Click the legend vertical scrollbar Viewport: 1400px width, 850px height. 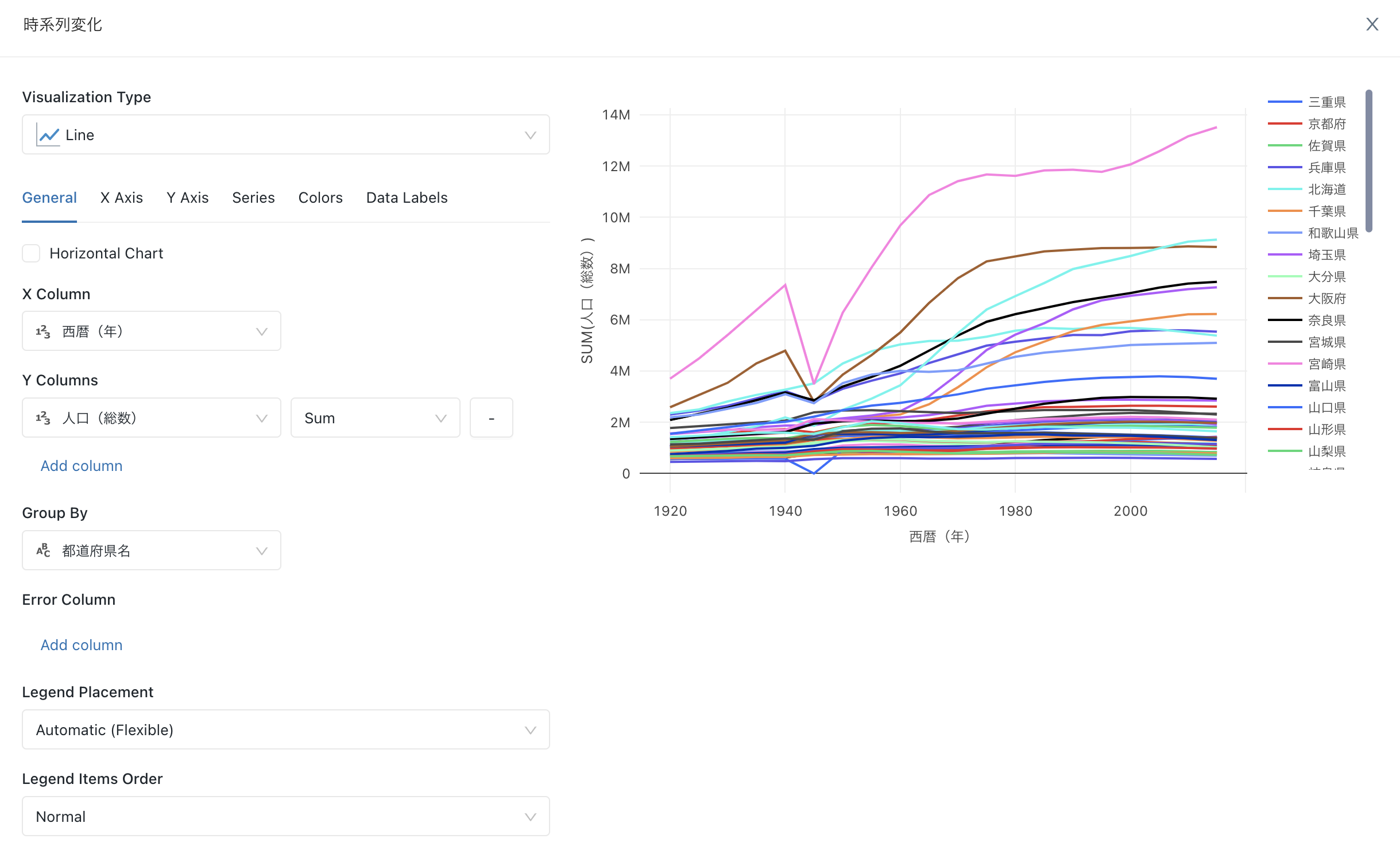click(1369, 161)
